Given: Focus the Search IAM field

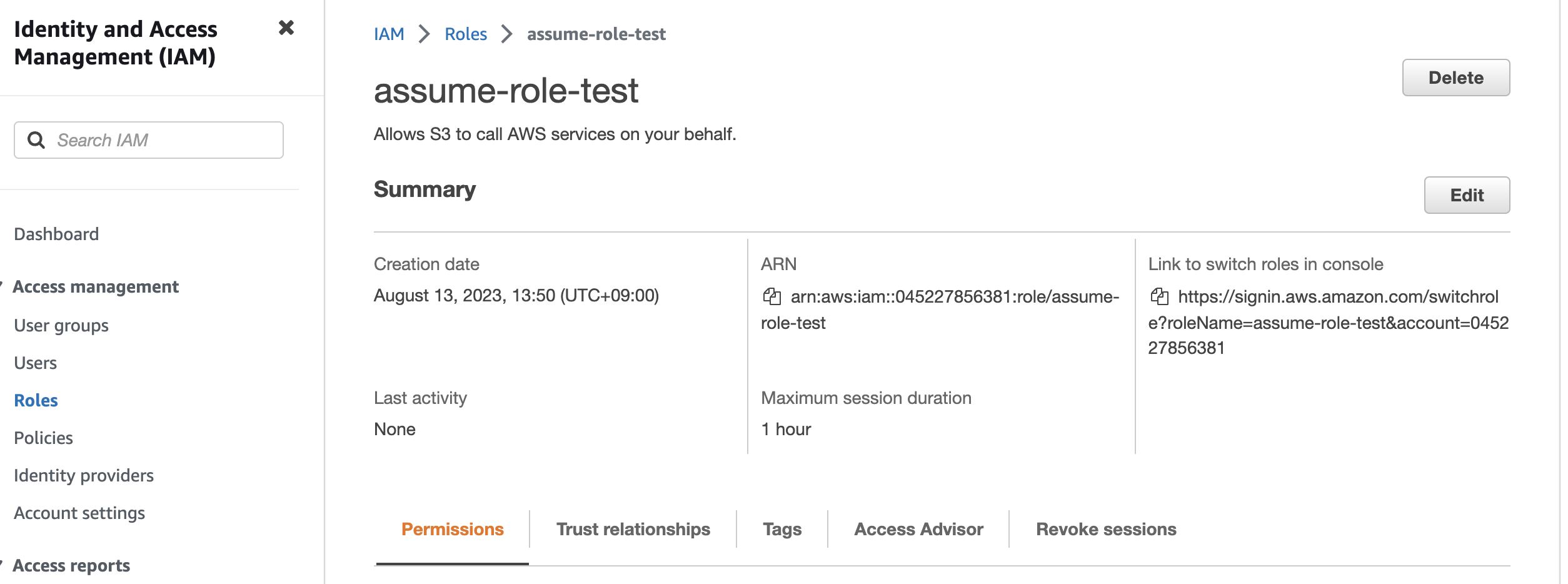Looking at the screenshot, I should [x=163, y=140].
